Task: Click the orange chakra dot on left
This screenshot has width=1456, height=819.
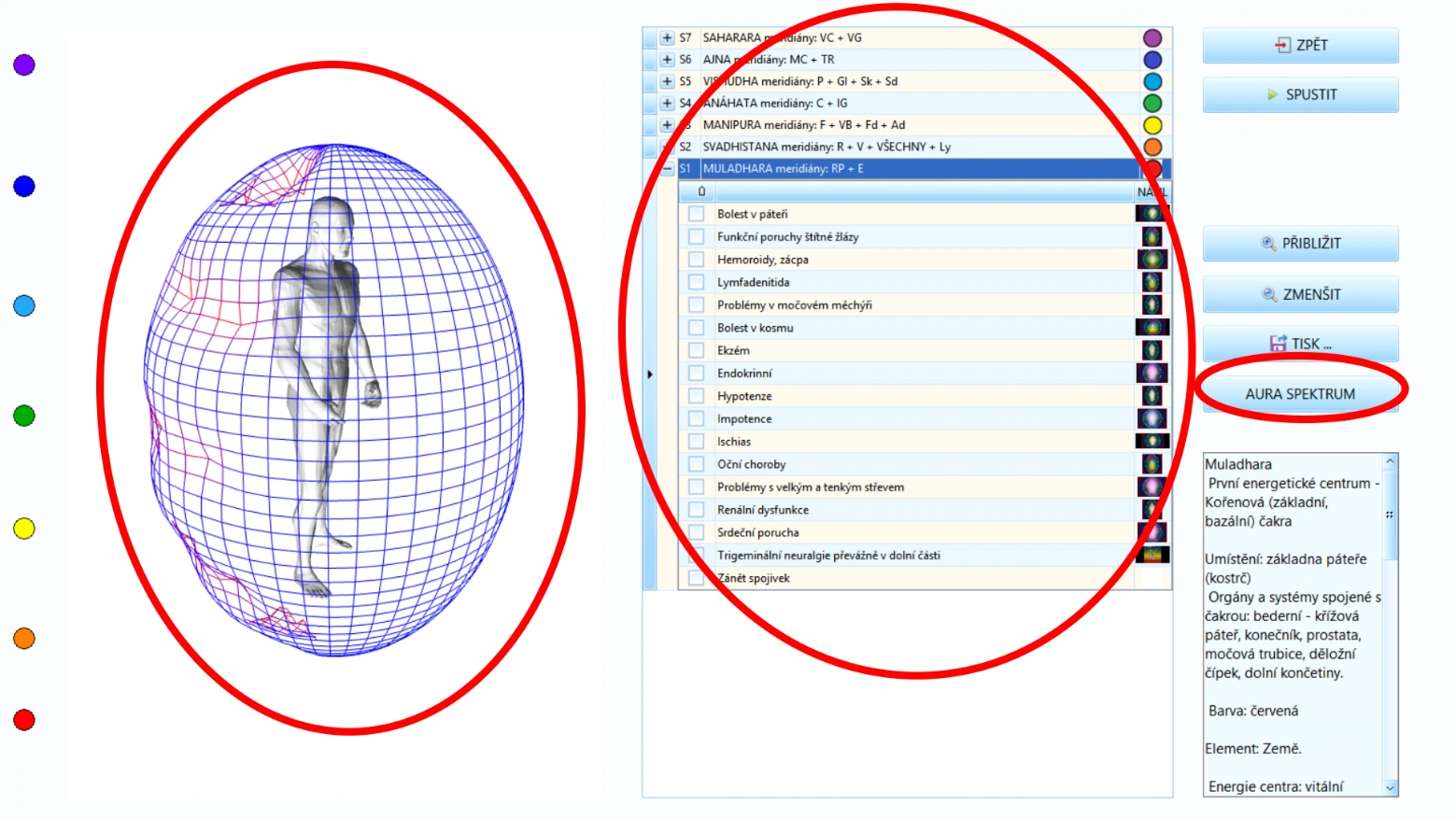Action: (x=24, y=638)
